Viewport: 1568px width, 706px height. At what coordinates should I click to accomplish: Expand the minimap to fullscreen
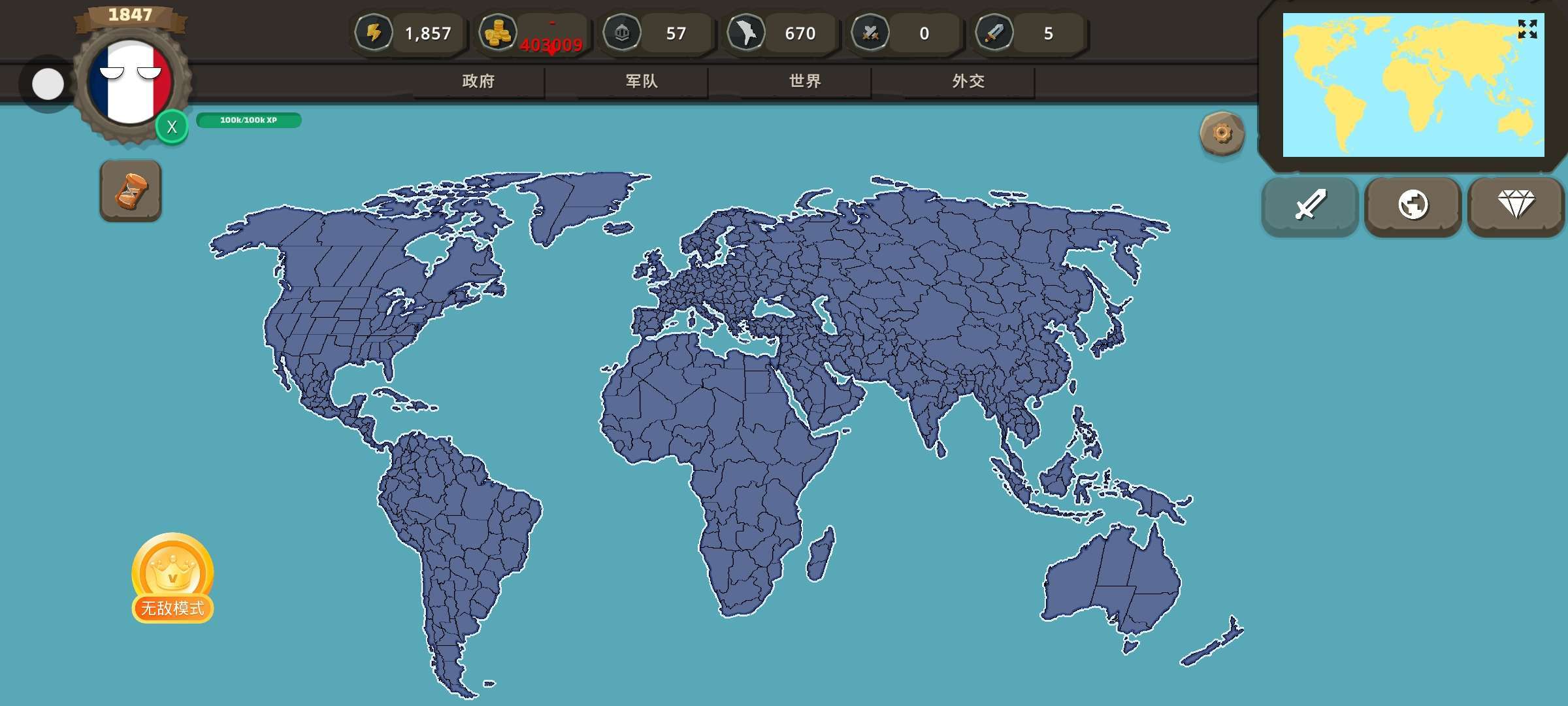click(x=1527, y=29)
